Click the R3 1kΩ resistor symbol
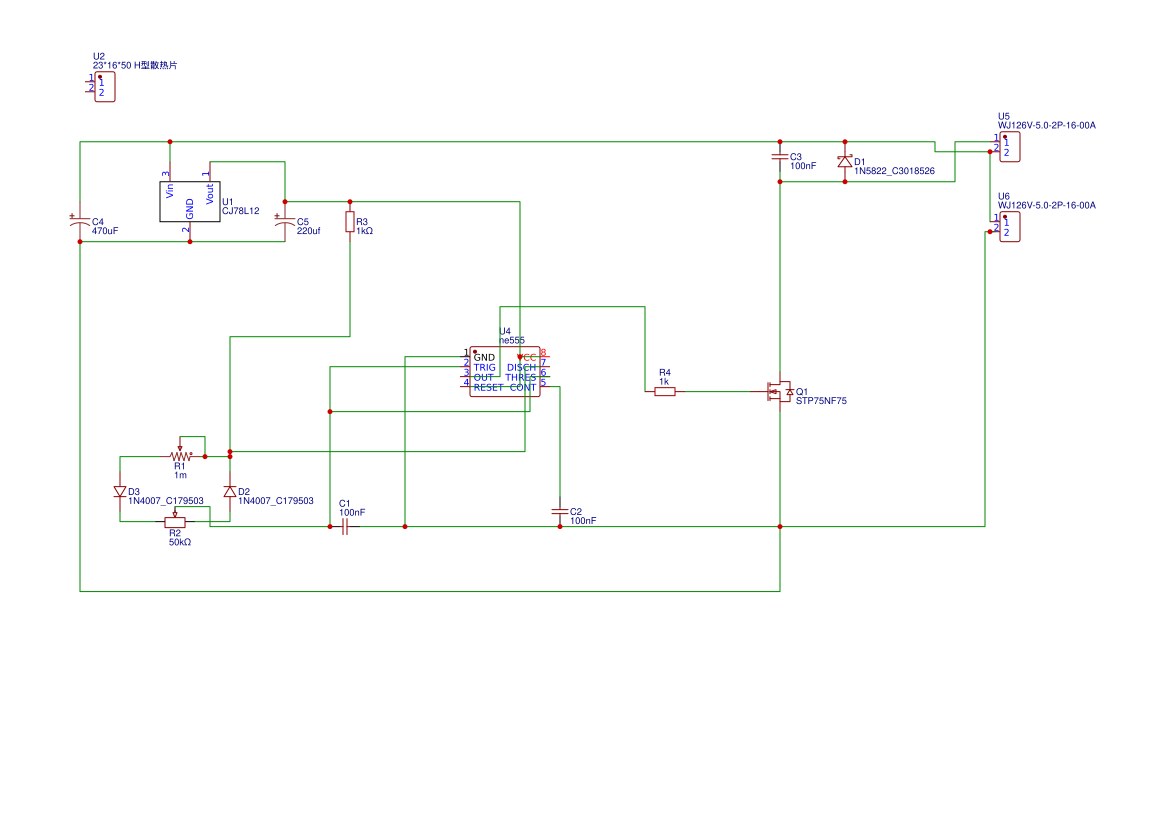This screenshot has width=1169, height=827. coord(350,221)
